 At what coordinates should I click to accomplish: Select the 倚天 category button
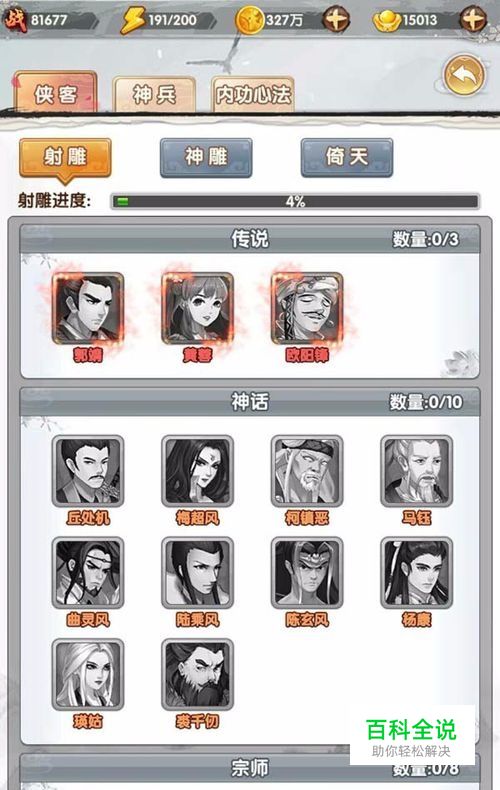[347, 158]
